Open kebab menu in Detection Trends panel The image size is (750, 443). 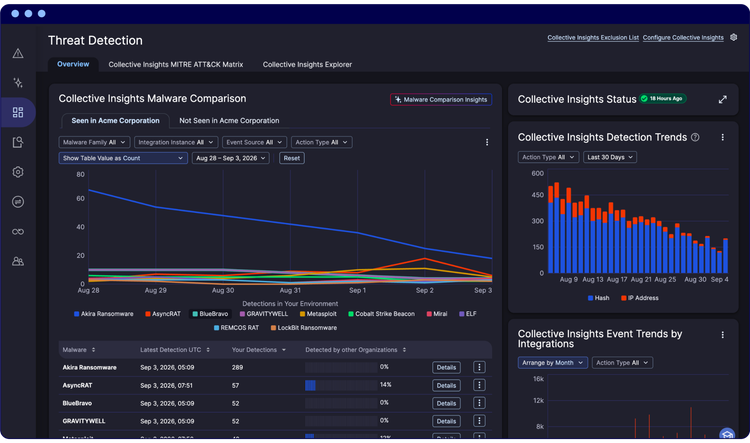[x=722, y=137]
